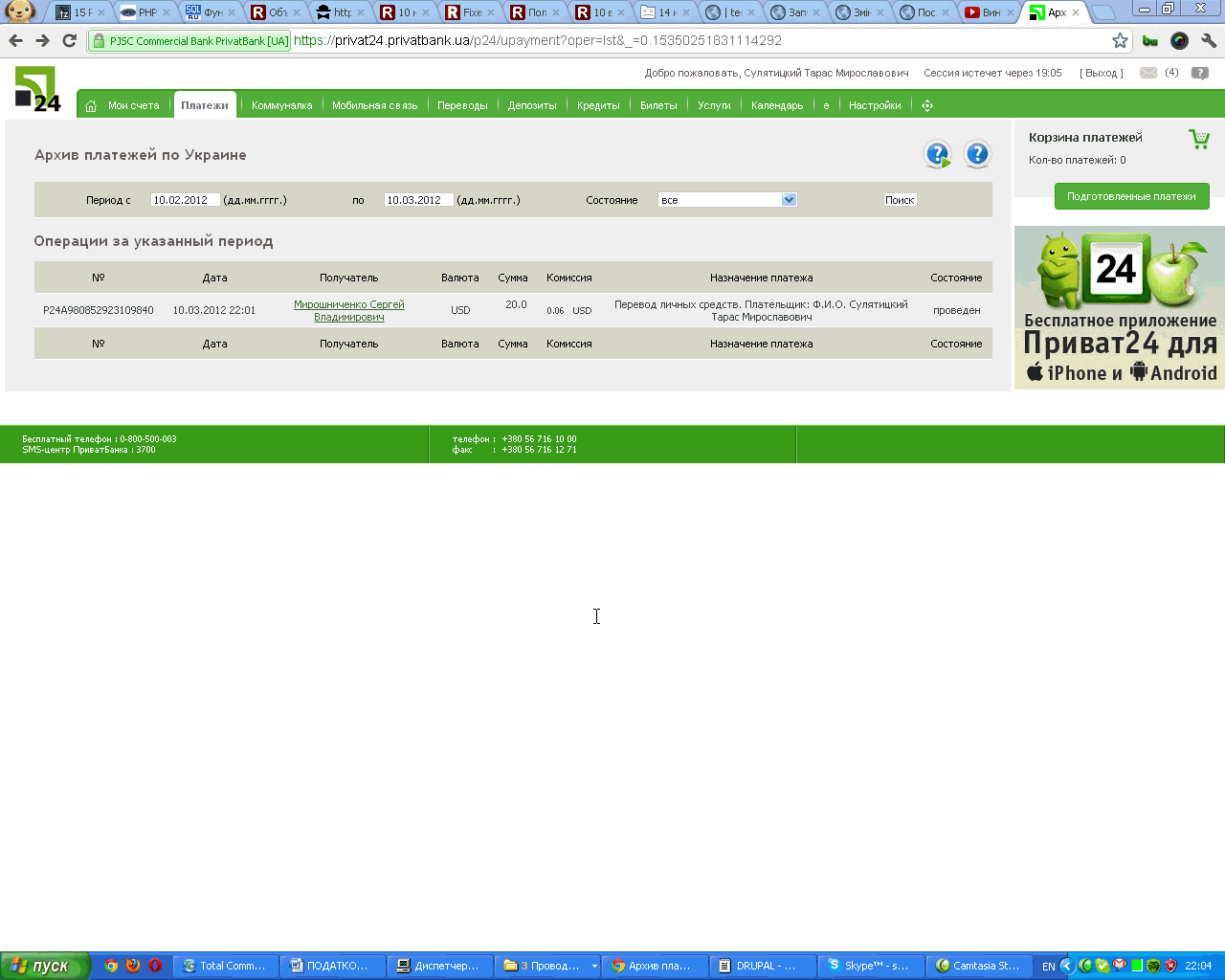Open the Кредиты menu item
The height and width of the screenshot is (980, 1225).
pyautogui.click(x=598, y=105)
